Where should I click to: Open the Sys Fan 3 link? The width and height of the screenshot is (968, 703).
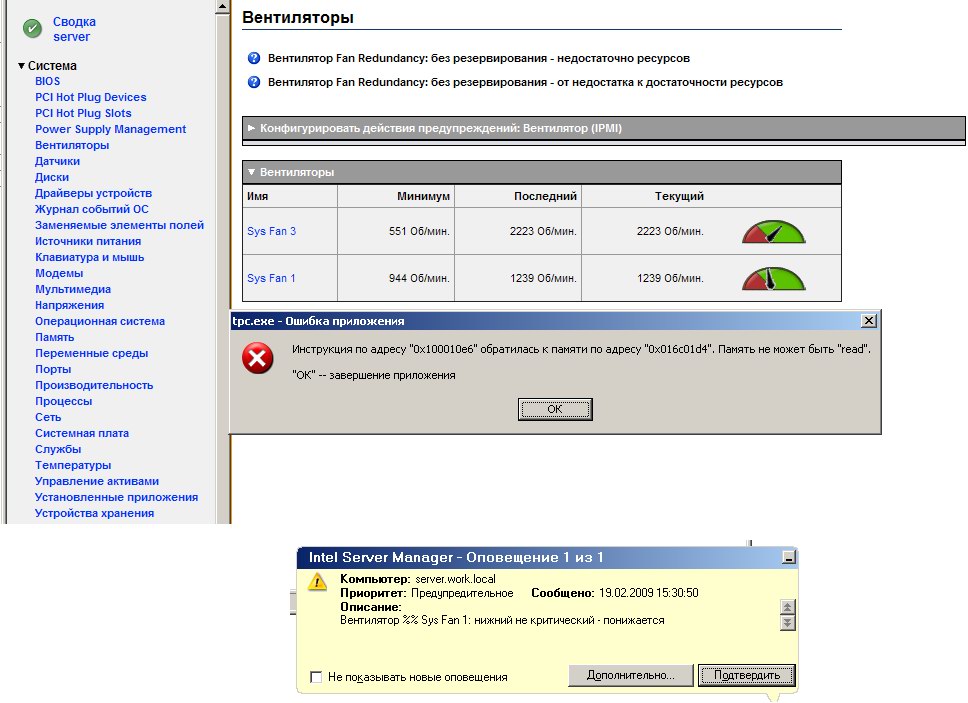[271, 232]
